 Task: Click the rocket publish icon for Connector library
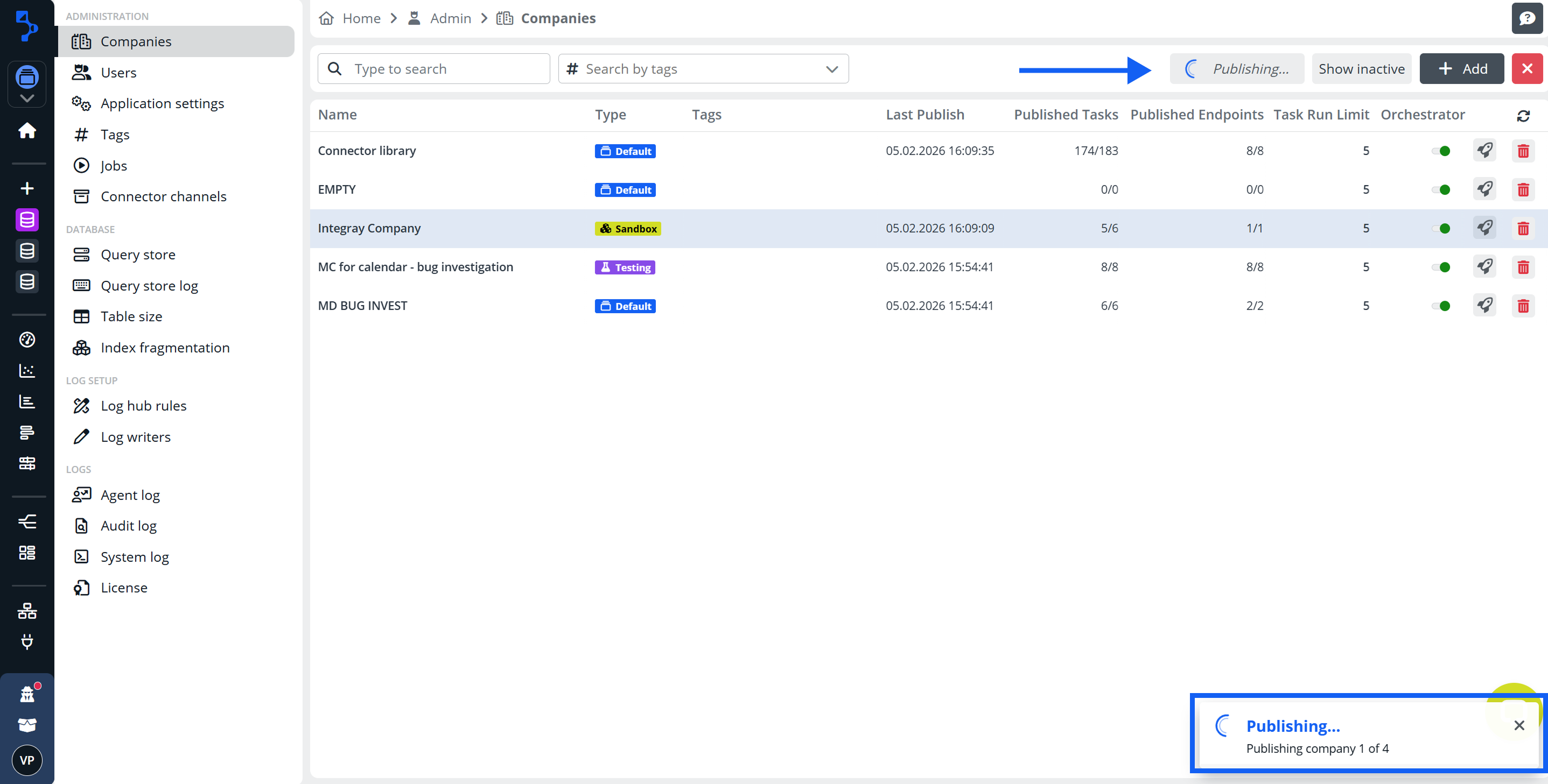coord(1484,150)
